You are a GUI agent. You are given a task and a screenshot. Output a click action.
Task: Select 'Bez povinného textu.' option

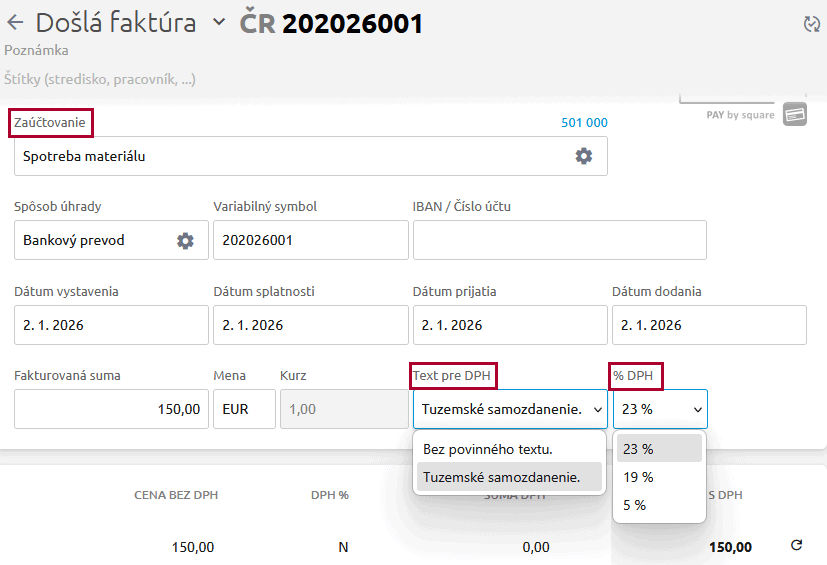[488, 449]
